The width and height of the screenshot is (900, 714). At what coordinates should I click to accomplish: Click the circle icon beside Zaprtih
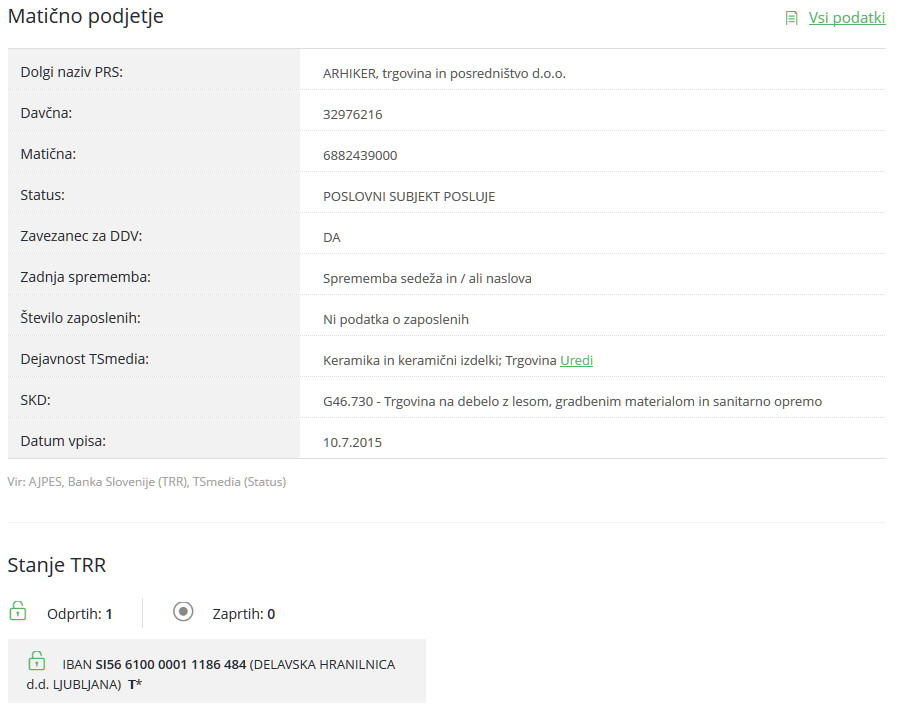[x=183, y=612]
